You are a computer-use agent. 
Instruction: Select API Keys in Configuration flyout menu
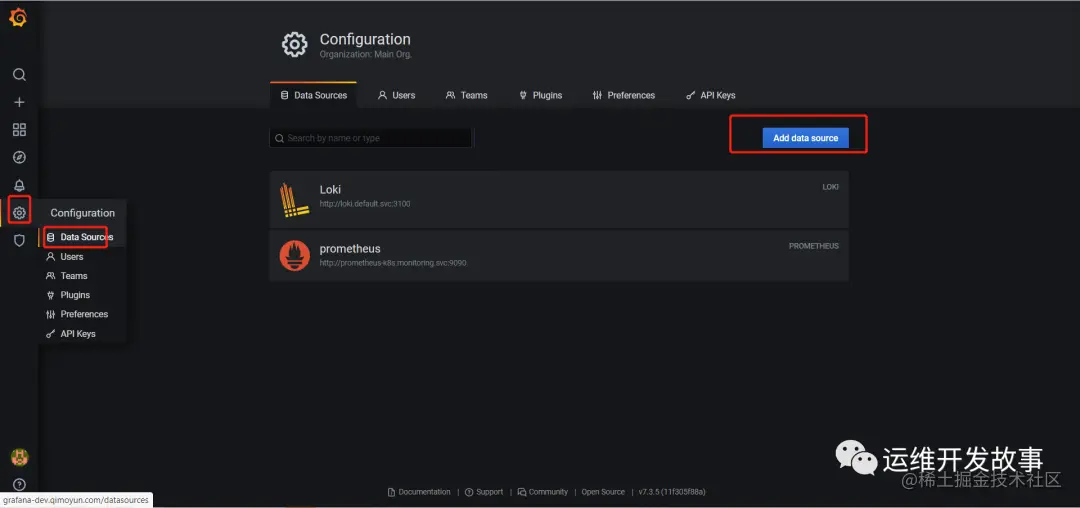(x=71, y=334)
